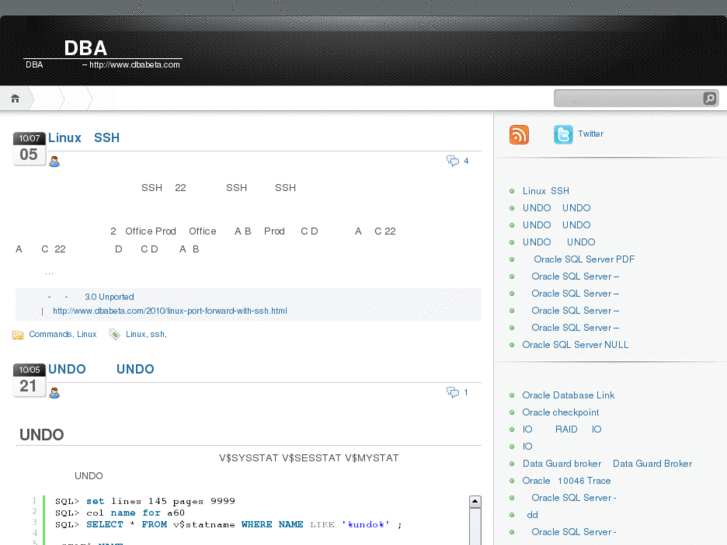
Task: Click the UNDO section heading
Action: coord(42,435)
